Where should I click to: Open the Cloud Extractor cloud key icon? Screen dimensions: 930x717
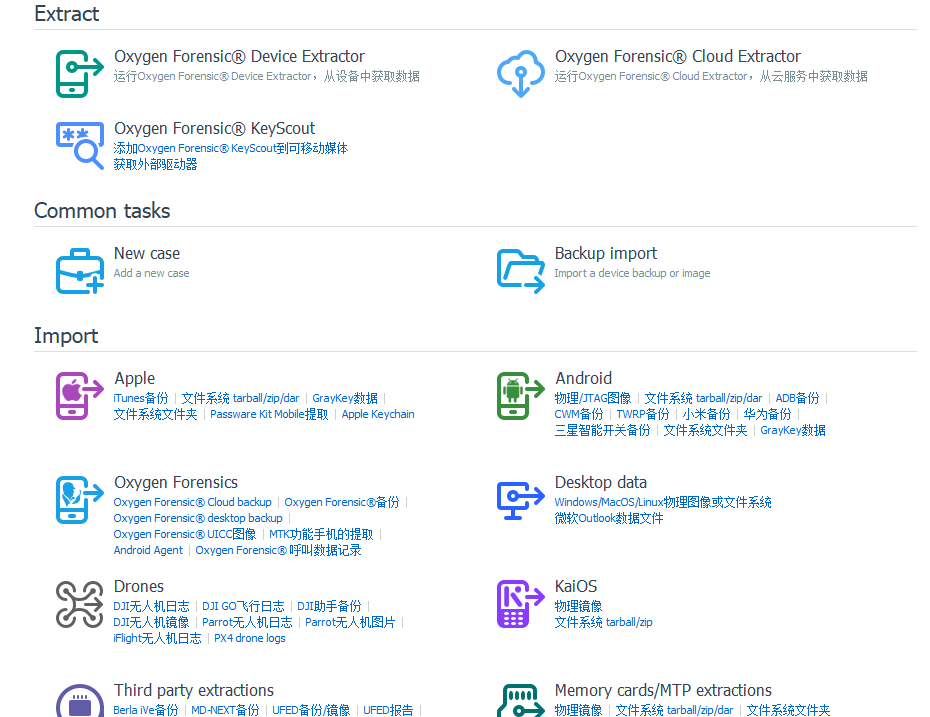pyautogui.click(x=521, y=74)
